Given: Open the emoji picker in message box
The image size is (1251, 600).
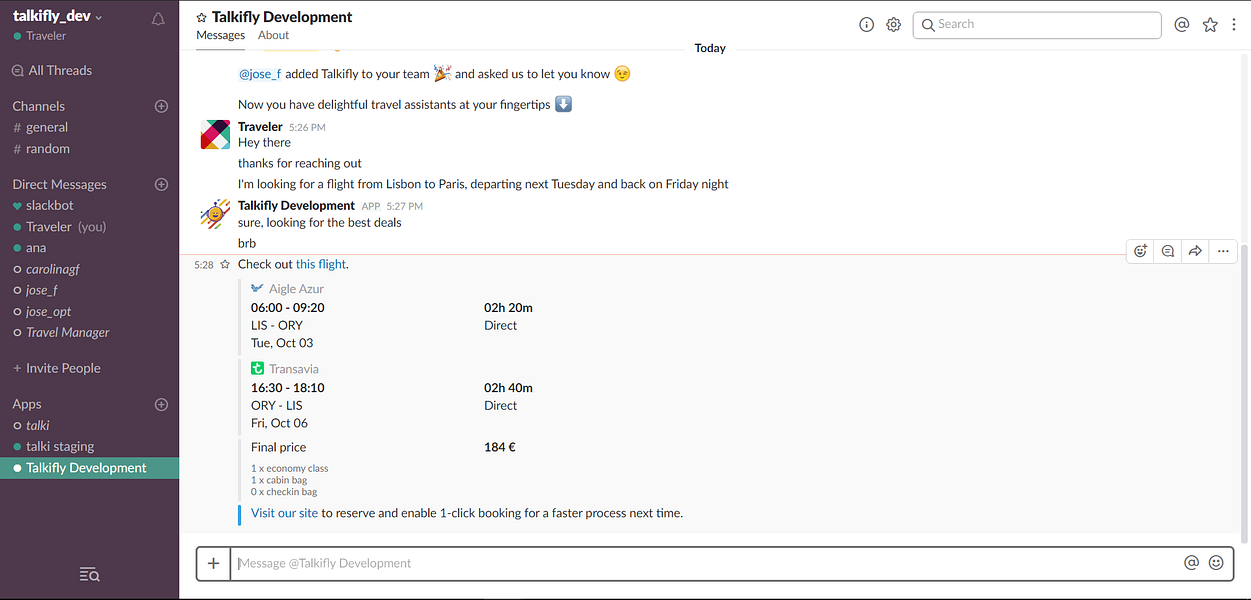Looking at the screenshot, I should (x=1216, y=563).
